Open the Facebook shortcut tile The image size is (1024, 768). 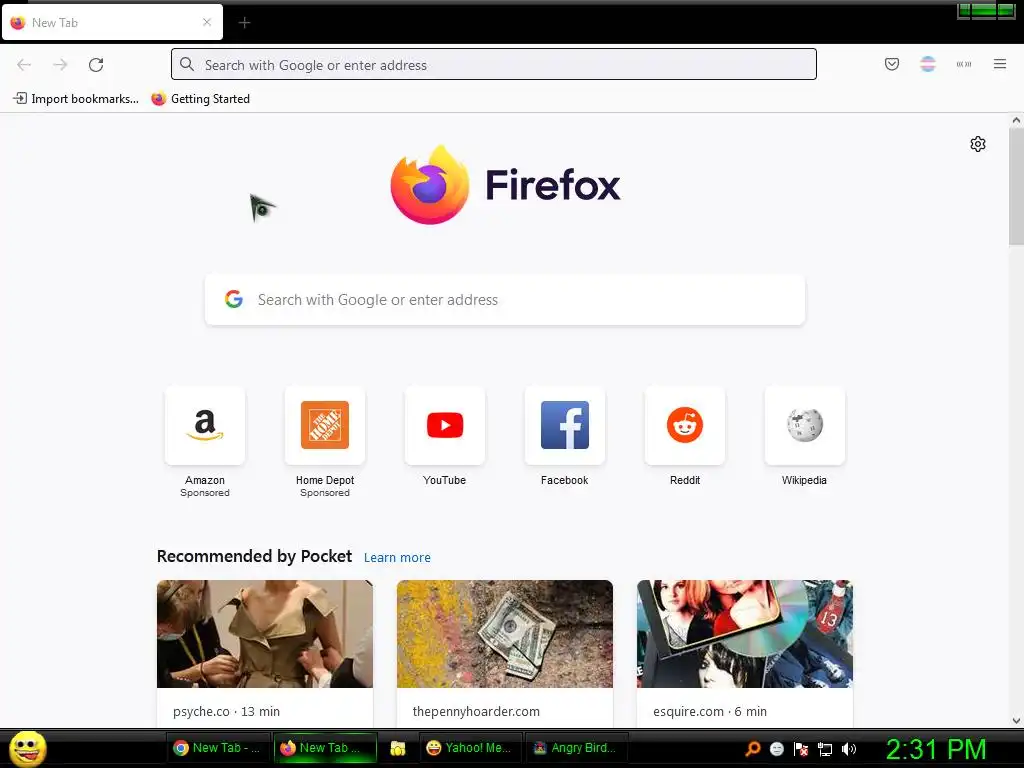click(x=565, y=425)
